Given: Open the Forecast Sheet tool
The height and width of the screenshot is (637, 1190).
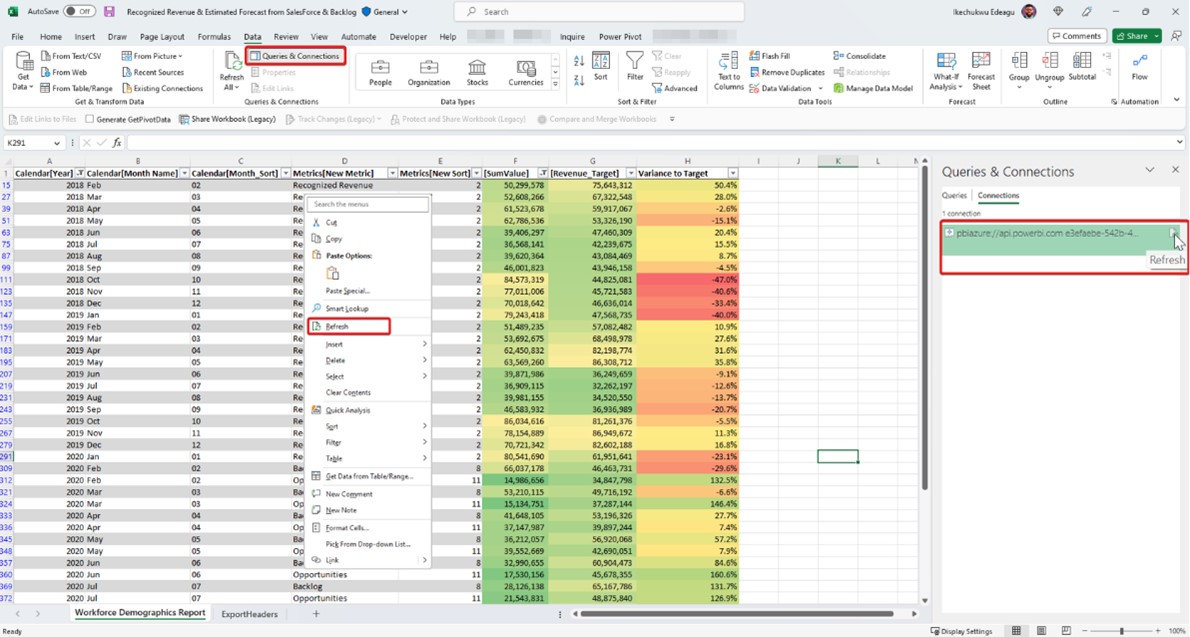Looking at the screenshot, I should point(981,62).
